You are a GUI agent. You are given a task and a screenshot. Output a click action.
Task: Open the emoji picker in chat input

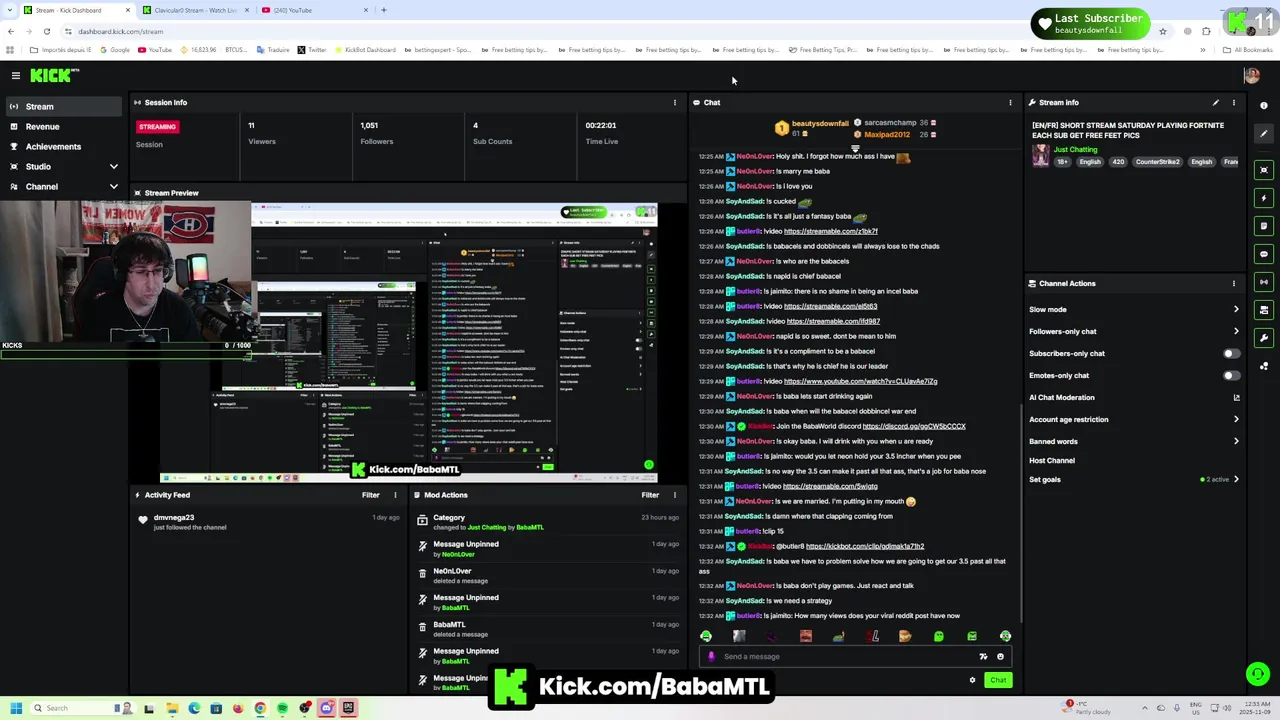[x=1000, y=657]
